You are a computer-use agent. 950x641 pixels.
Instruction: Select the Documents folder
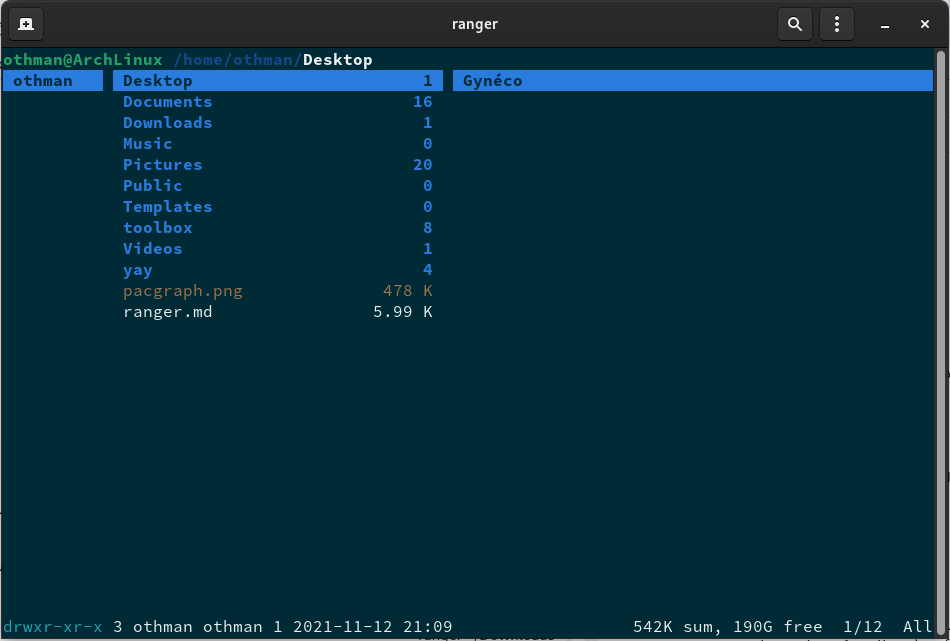(167, 102)
